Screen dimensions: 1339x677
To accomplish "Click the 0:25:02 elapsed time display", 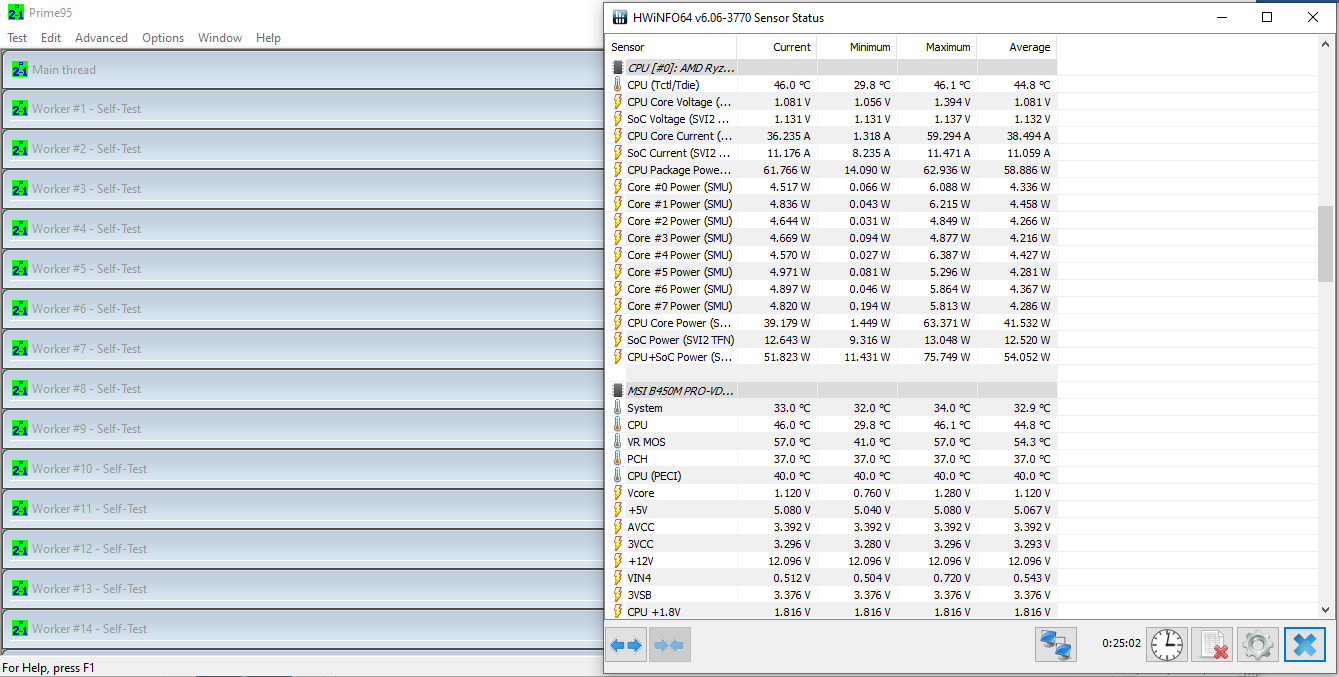I will (1121, 644).
